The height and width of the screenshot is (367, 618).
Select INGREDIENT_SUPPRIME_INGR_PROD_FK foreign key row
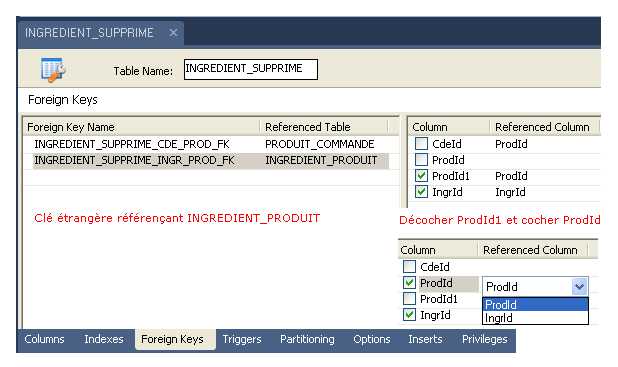click(x=134, y=160)
